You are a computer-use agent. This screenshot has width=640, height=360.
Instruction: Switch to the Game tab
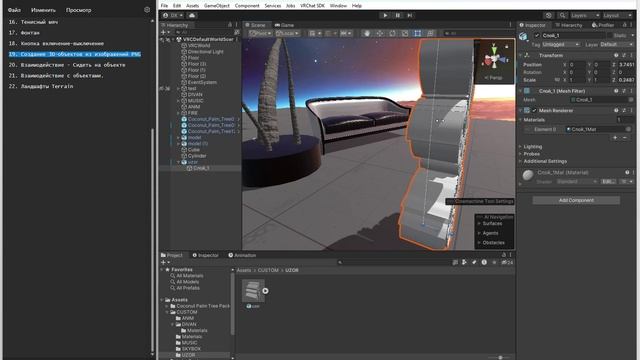284,25
